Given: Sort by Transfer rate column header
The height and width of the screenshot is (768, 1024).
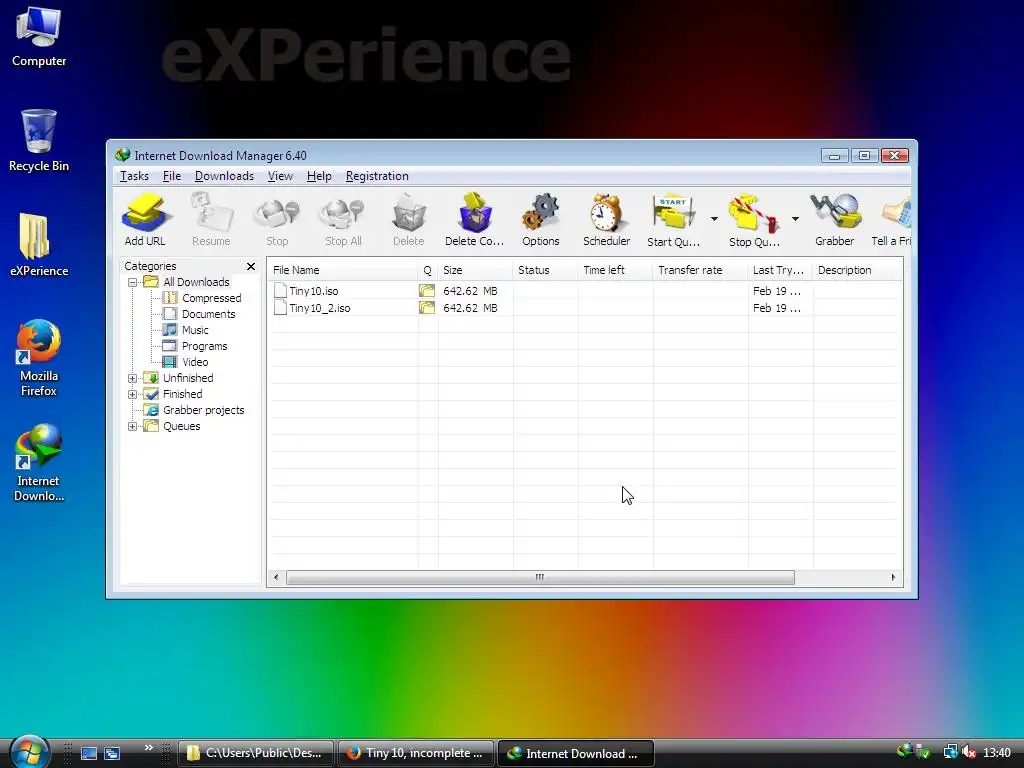Looking at the screenshot, I should click(700, 270).
